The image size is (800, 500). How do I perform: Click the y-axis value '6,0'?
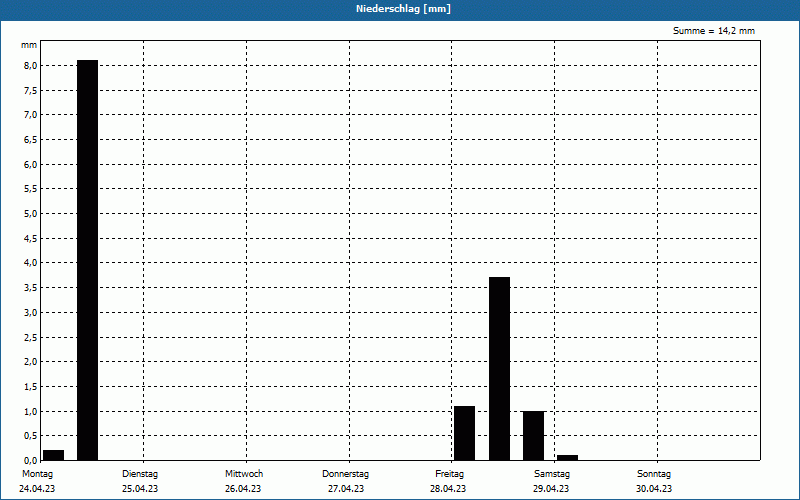coord(30,164)
